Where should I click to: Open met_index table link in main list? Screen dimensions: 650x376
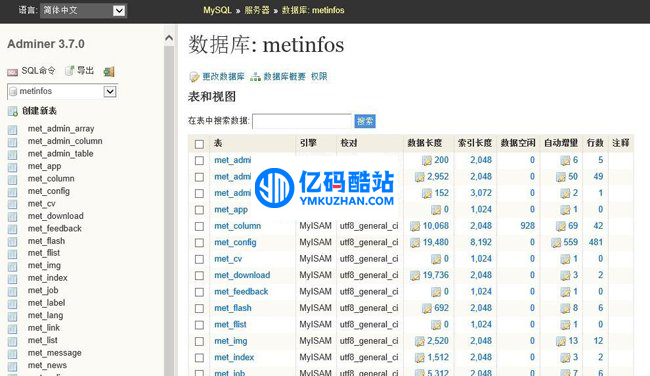click(x=234, y=357)
